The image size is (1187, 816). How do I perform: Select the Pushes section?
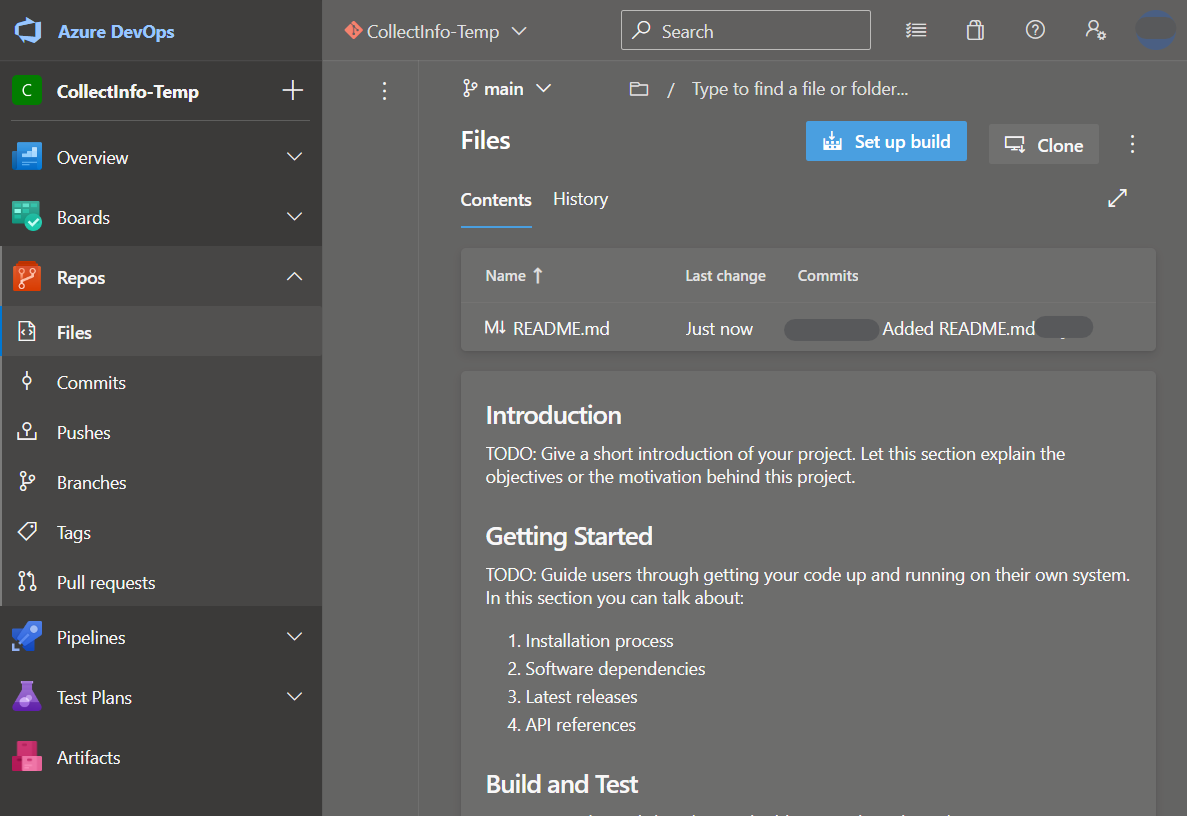pyautogui.click(x=83, y=432)
